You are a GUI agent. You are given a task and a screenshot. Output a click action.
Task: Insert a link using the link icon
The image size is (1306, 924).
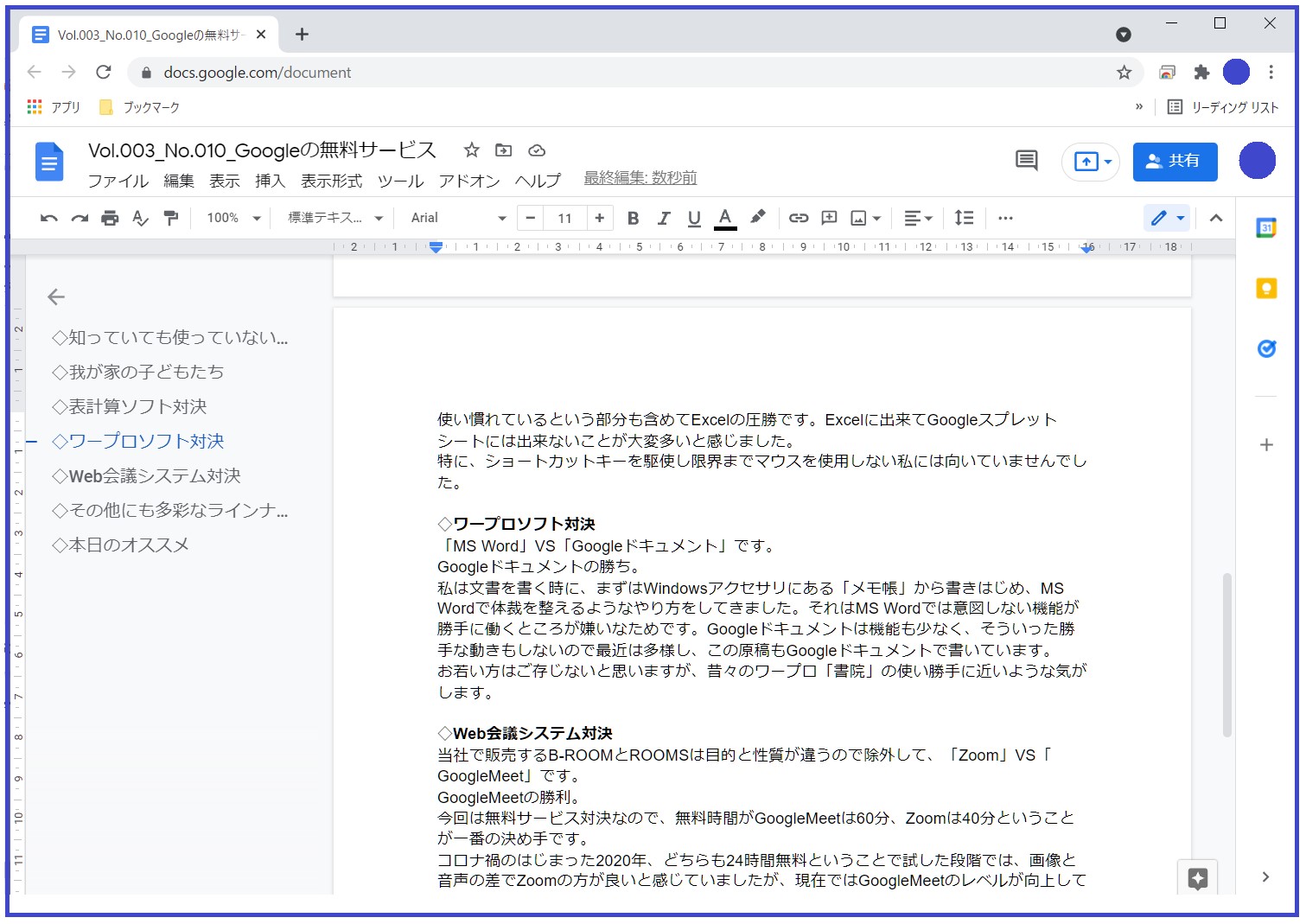pos(799,219)
